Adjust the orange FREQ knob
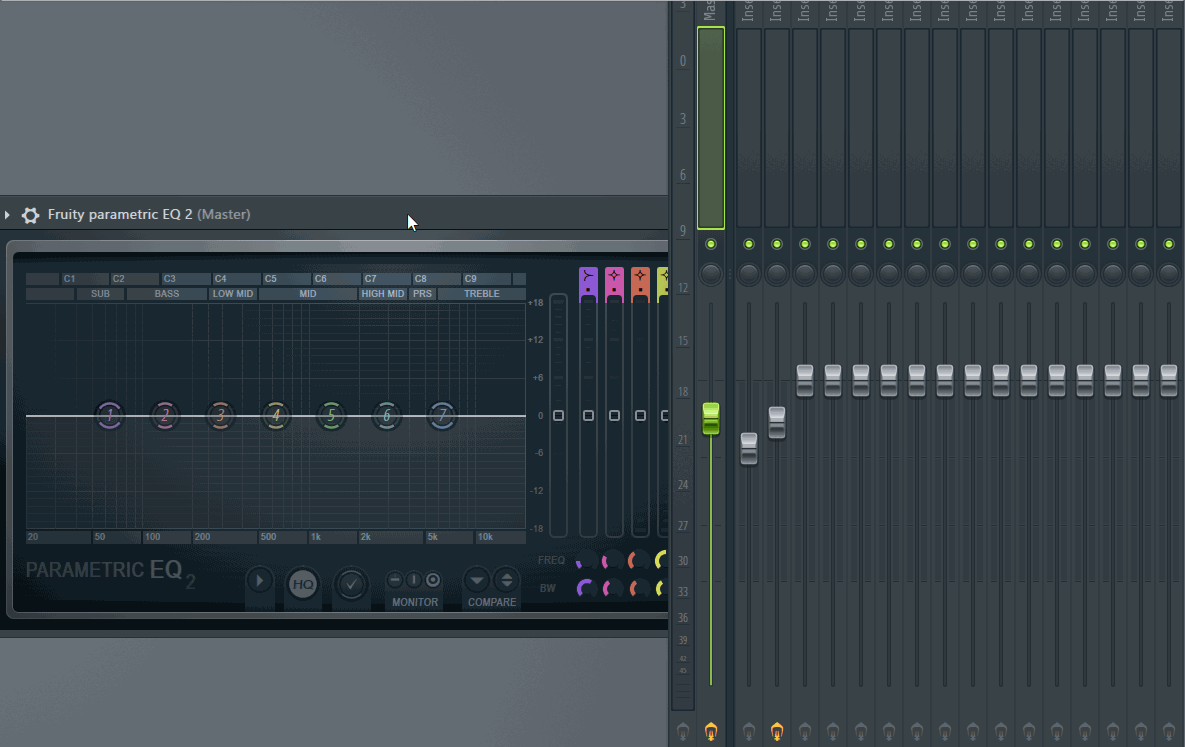This screenshot has height=747, width=1185. [x=639, y=561]
